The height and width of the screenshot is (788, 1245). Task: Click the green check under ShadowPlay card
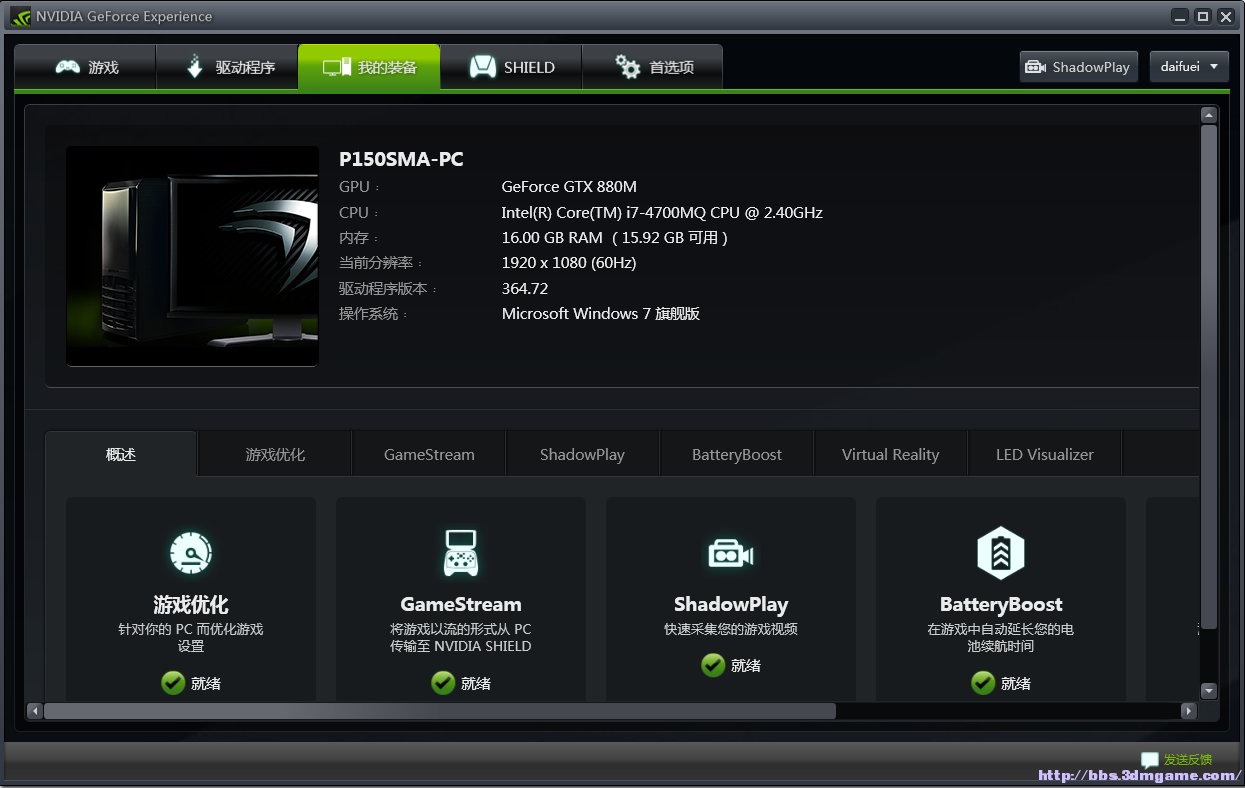(713, 665)
